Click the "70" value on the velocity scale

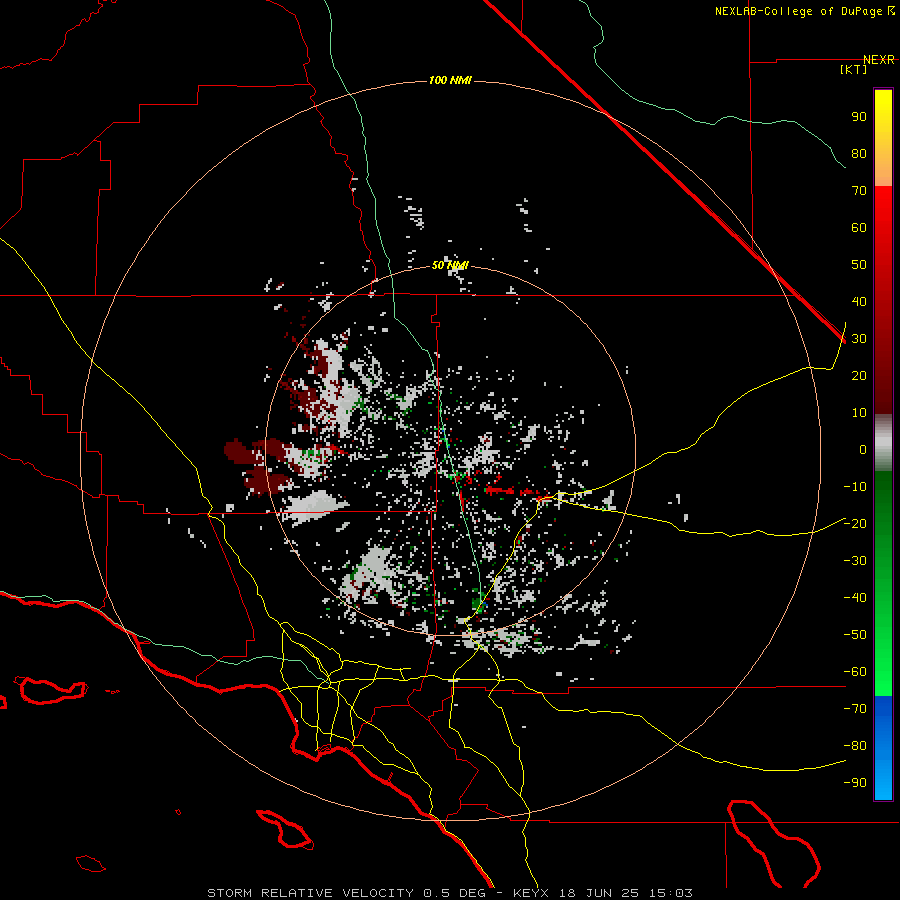click(859, 191)
